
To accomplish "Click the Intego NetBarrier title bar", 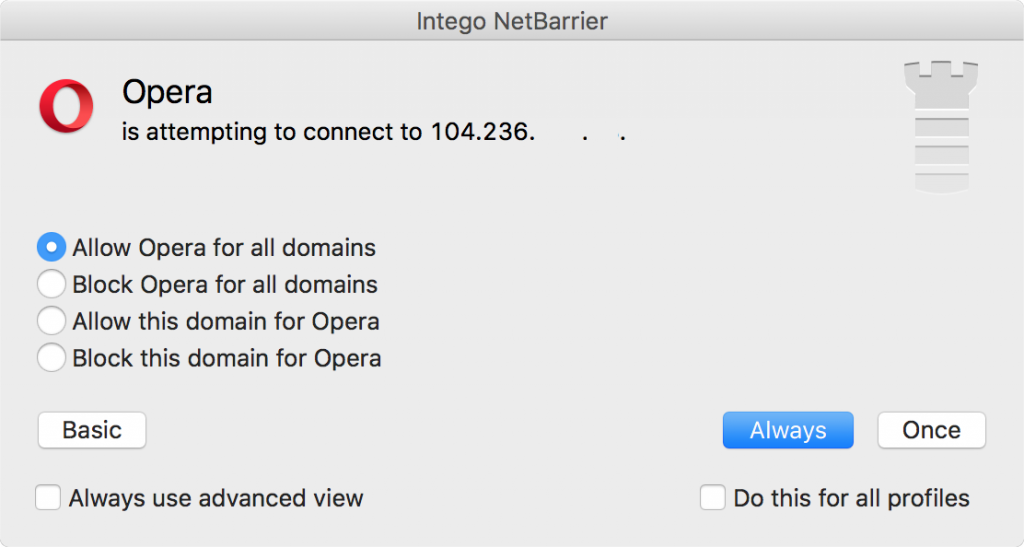I will (x=512, y=21).
